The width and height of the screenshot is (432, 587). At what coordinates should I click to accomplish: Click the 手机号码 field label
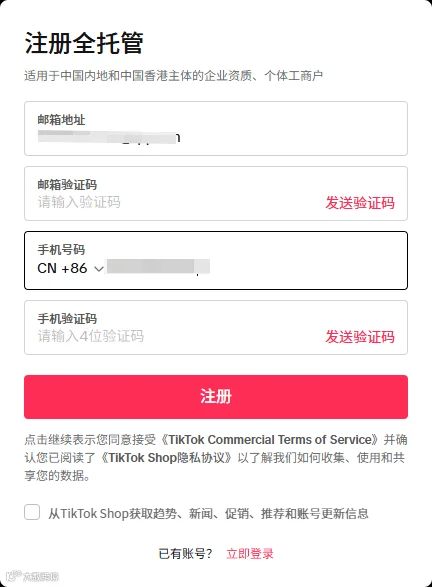pyautogui.click(x=61, y=249)
